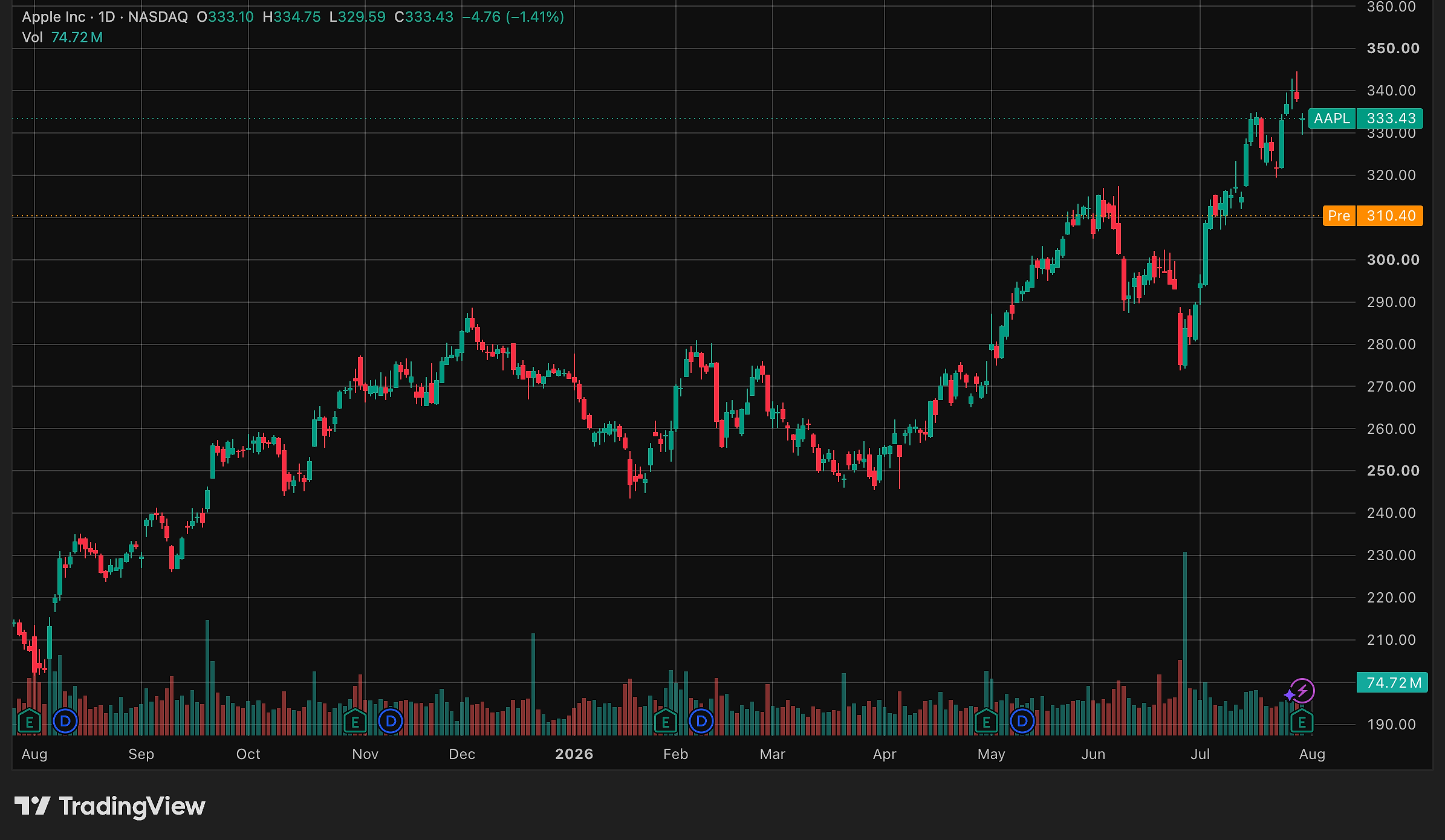Click the 350.00 price axis label

[1393, 48]
